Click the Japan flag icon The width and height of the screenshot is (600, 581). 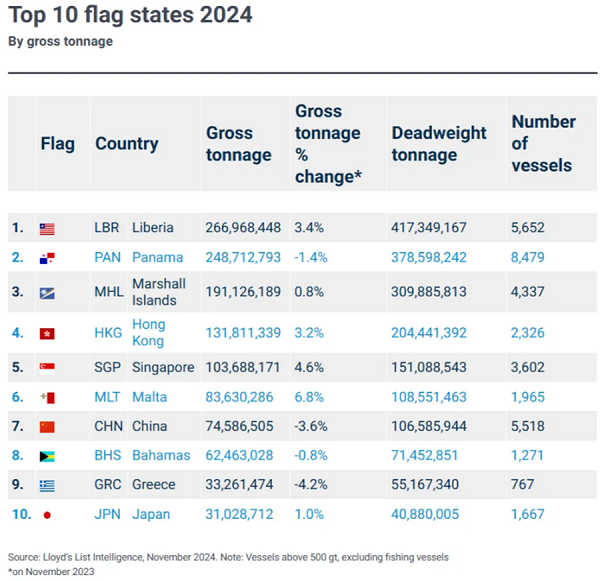[x=47, y=515]
